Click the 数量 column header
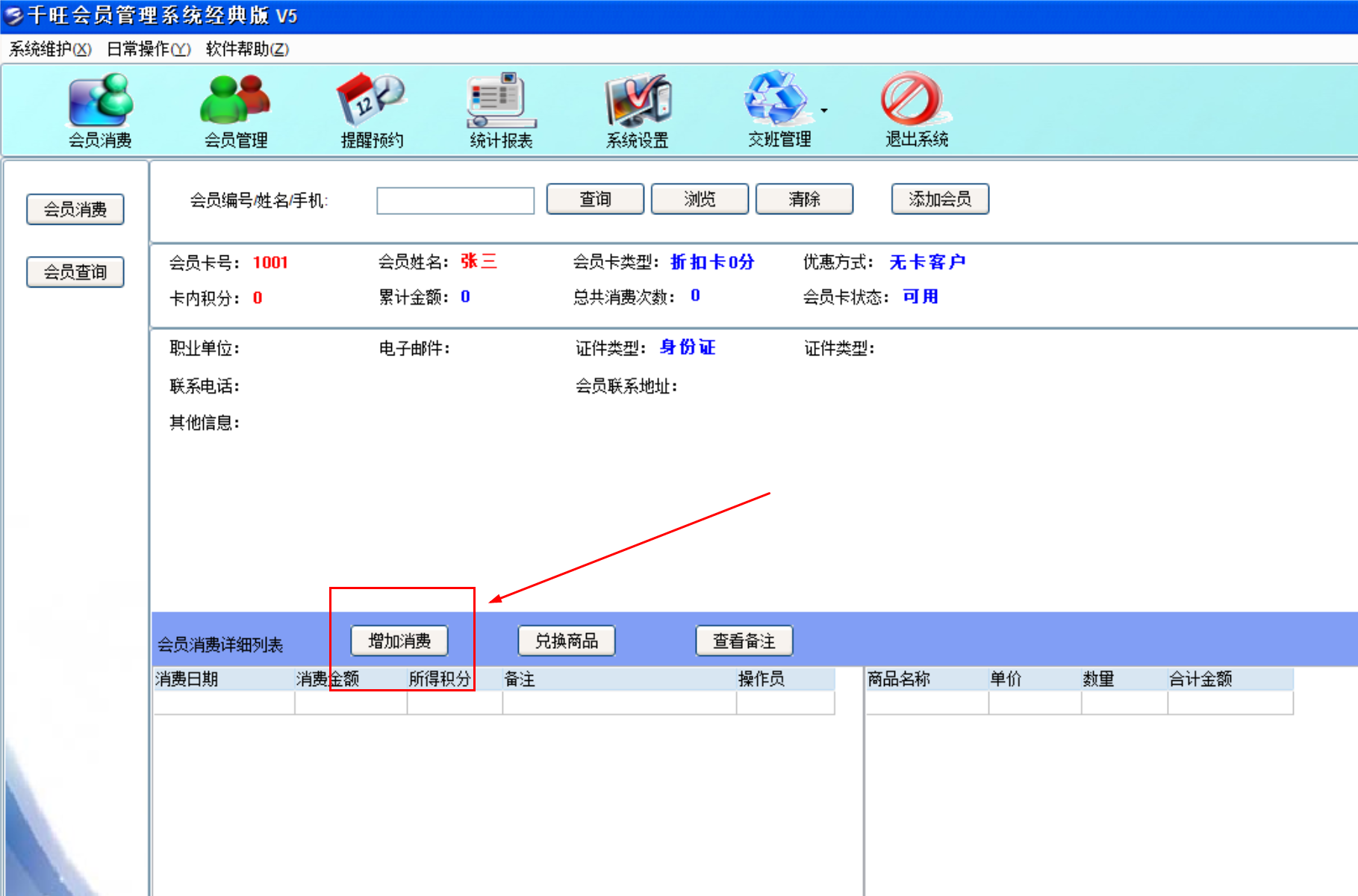 (x=1124, y=679)
